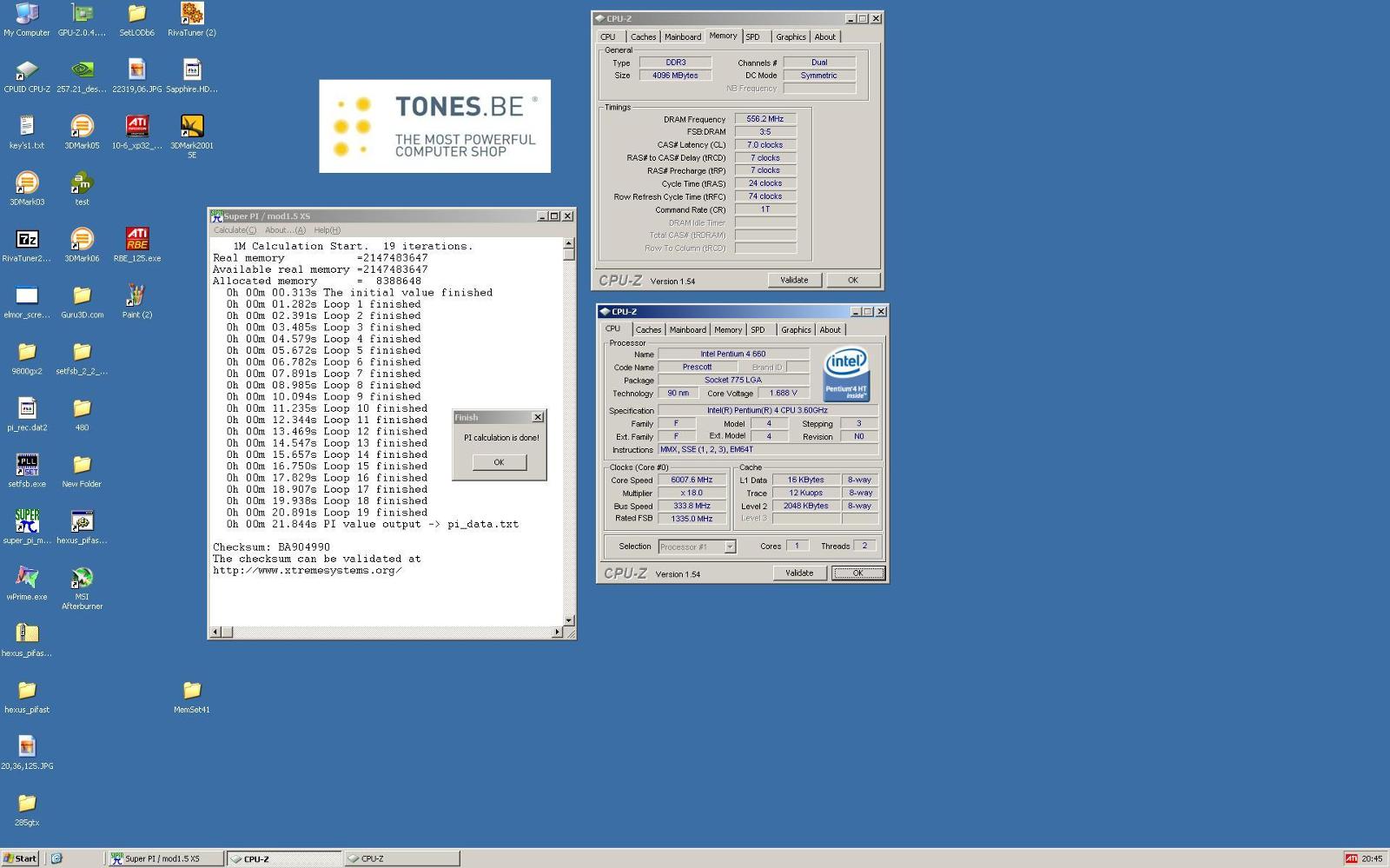Click OK in lower CPU-Z window
Screen dimensions: 1390x868
[857, 573]
